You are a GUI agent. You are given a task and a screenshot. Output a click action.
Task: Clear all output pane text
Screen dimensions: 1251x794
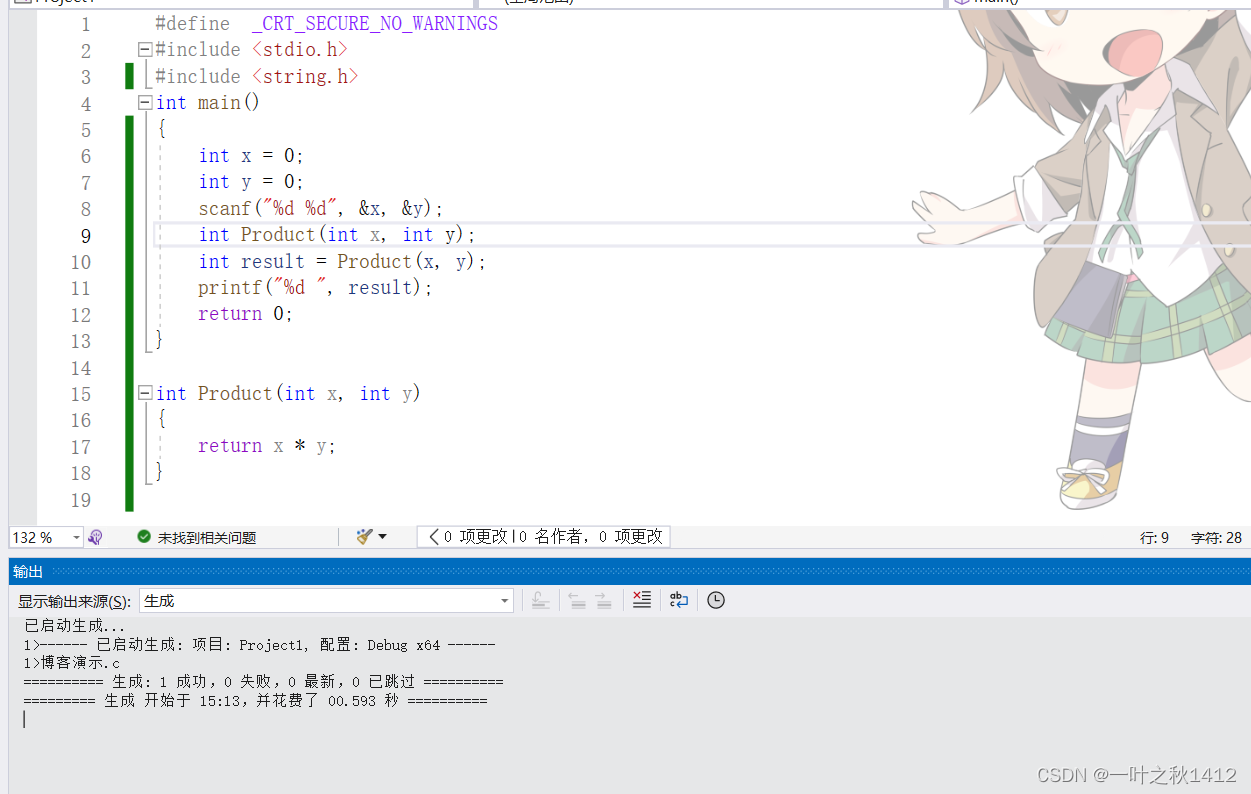642,600
